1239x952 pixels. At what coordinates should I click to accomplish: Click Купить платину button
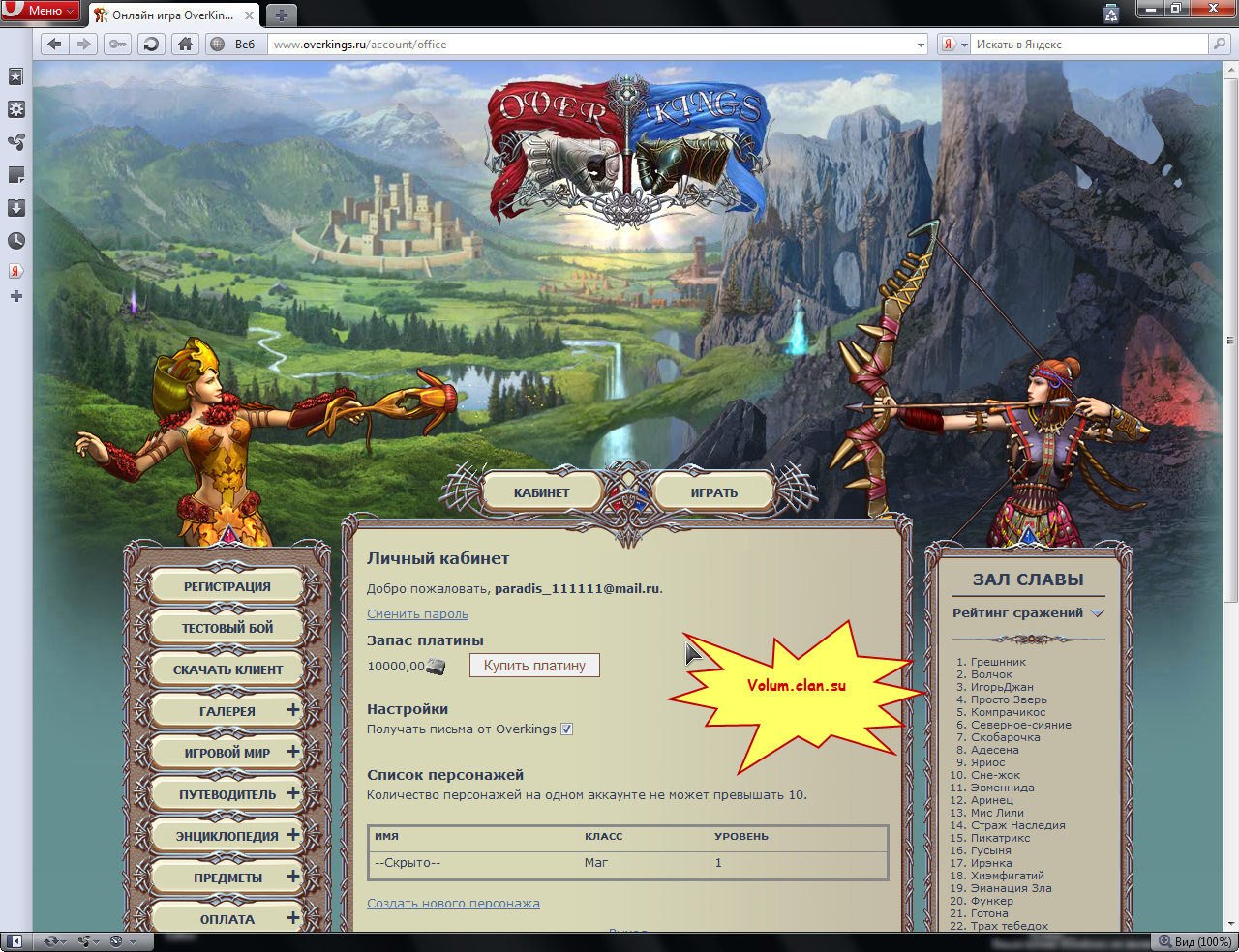coord(534,666)
